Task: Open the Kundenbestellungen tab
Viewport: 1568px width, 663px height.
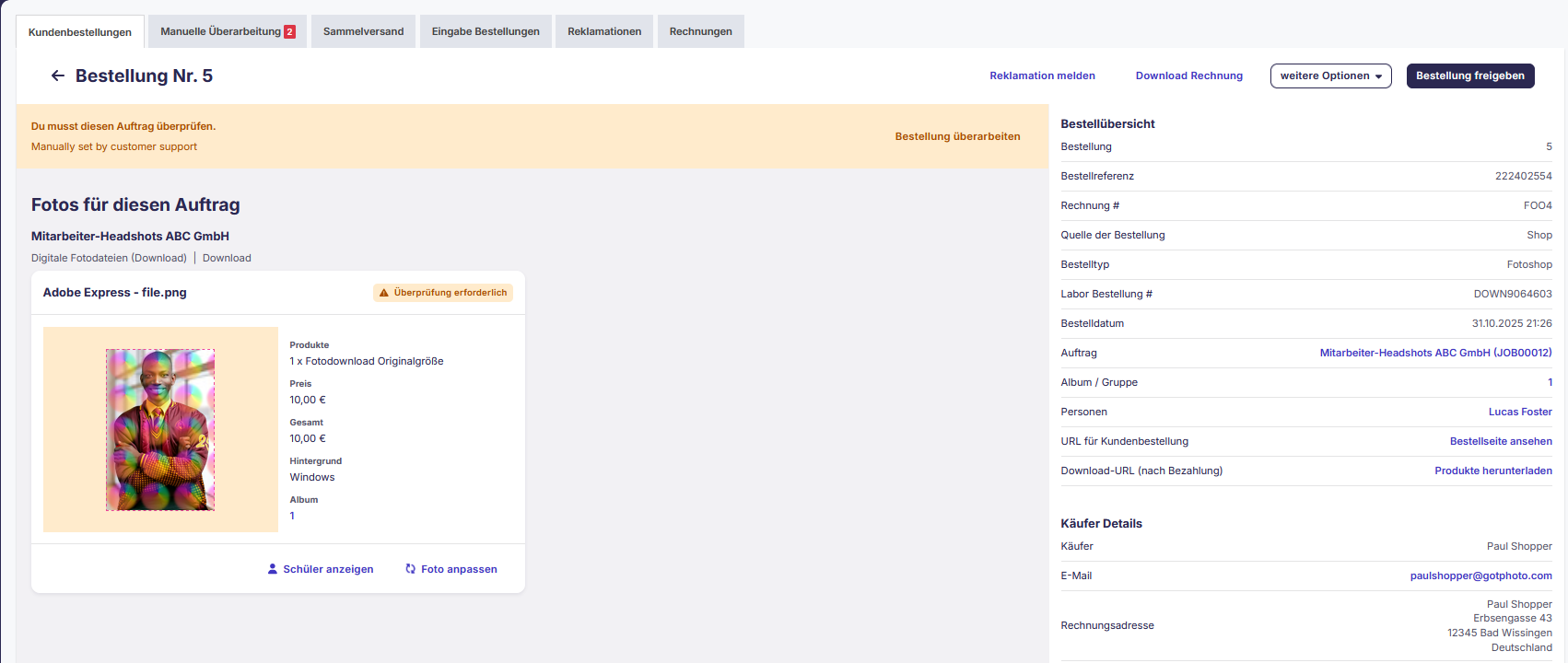Action: coord(80,32)
